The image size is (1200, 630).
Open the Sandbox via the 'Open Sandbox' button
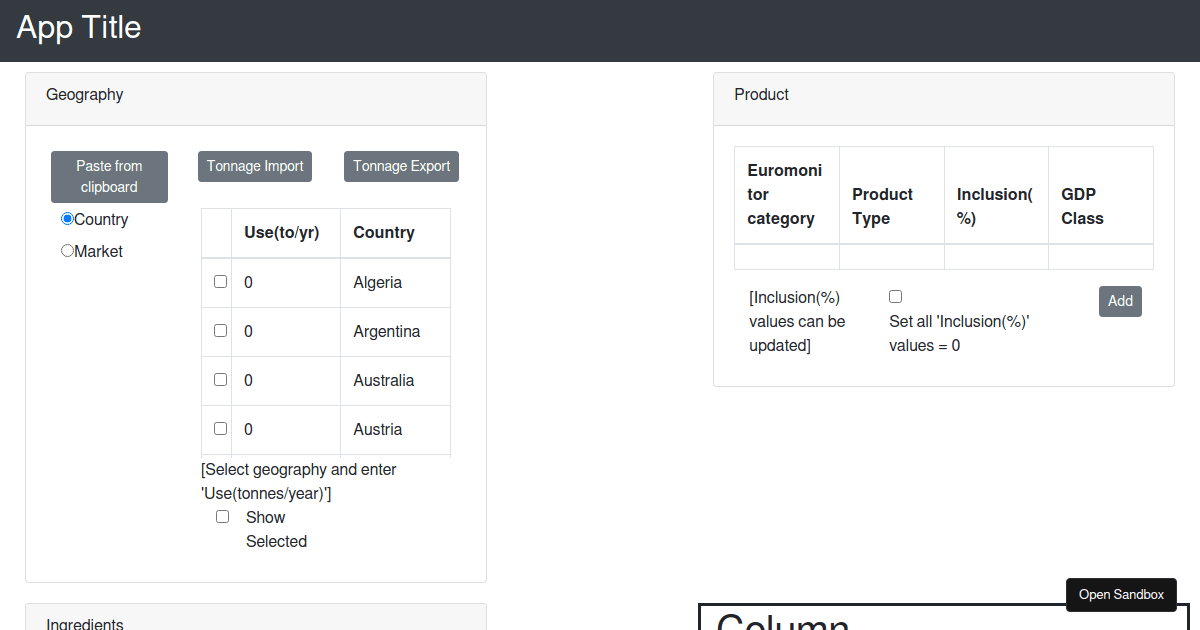1121,594
